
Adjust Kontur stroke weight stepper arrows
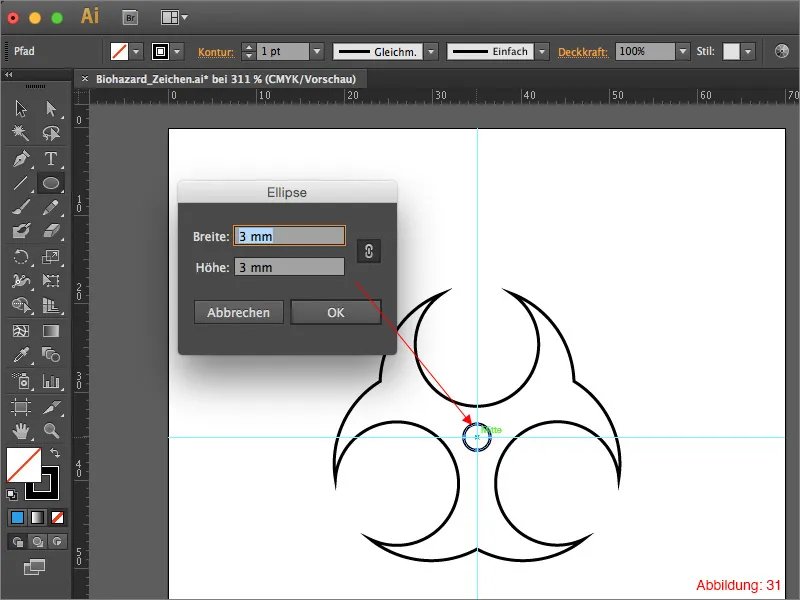248,52
